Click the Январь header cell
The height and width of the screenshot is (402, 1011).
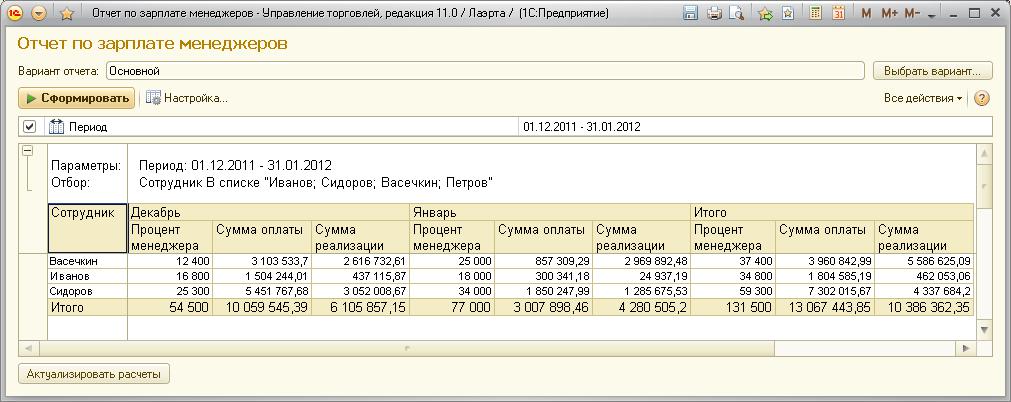point(551,212)
